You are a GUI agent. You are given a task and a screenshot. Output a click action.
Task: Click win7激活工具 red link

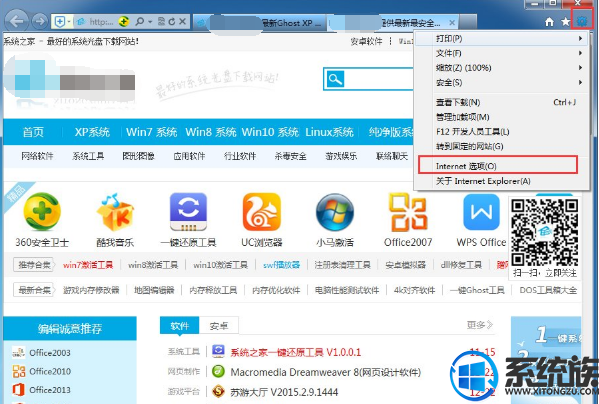(x=88, y=265)
